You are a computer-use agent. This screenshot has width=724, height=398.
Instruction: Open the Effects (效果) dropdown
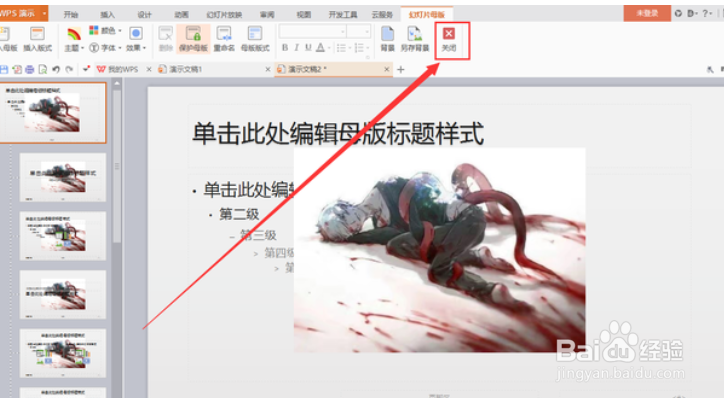(136, 39)
